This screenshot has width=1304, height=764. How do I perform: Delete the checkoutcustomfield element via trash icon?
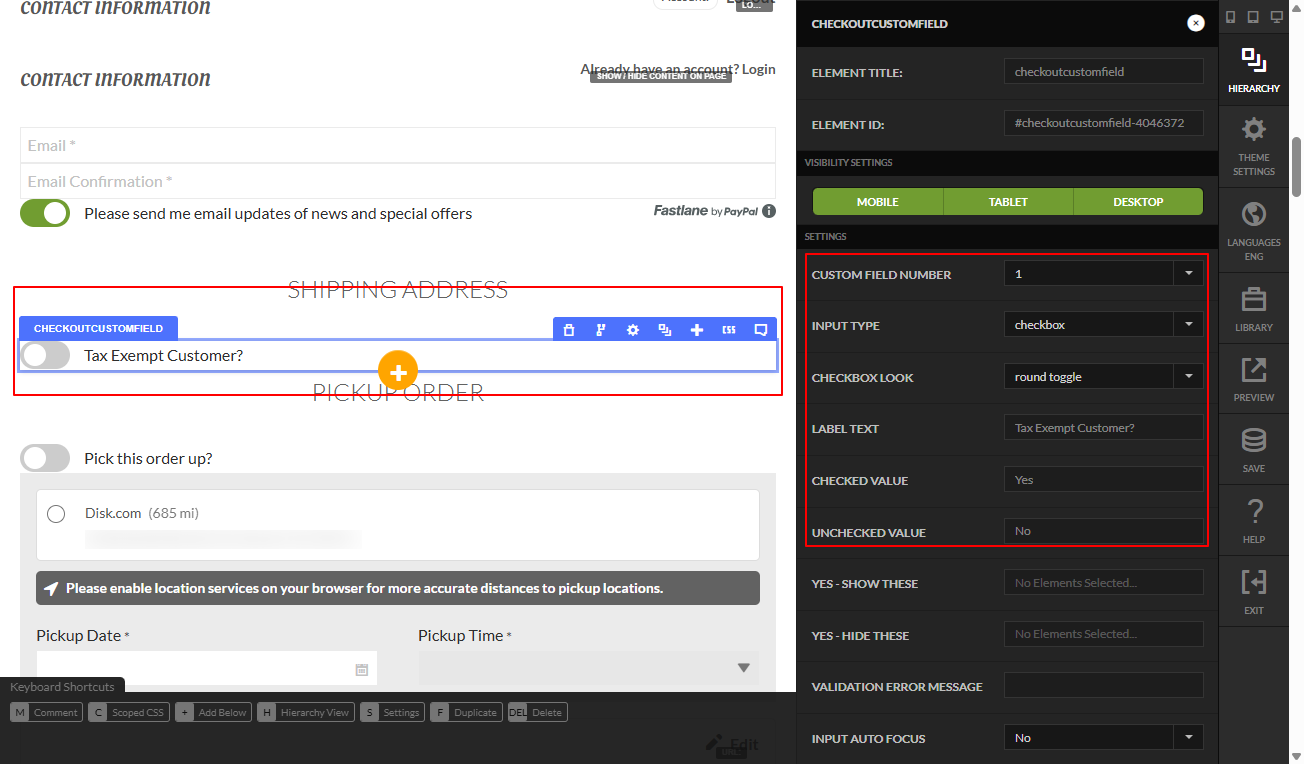(569, 330)
